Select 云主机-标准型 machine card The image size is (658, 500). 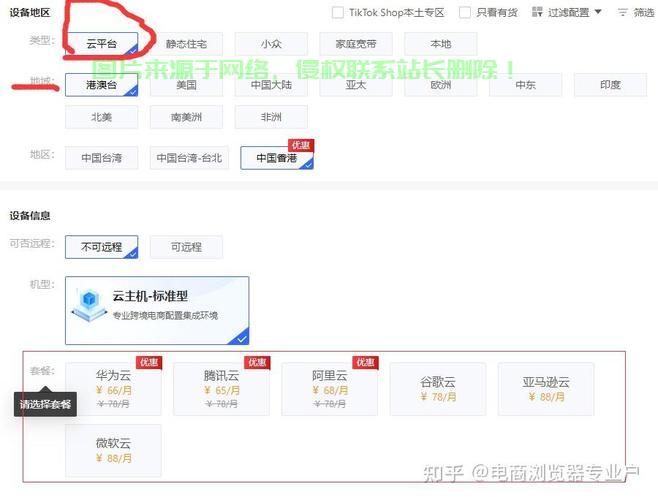(x=157, y=310)
